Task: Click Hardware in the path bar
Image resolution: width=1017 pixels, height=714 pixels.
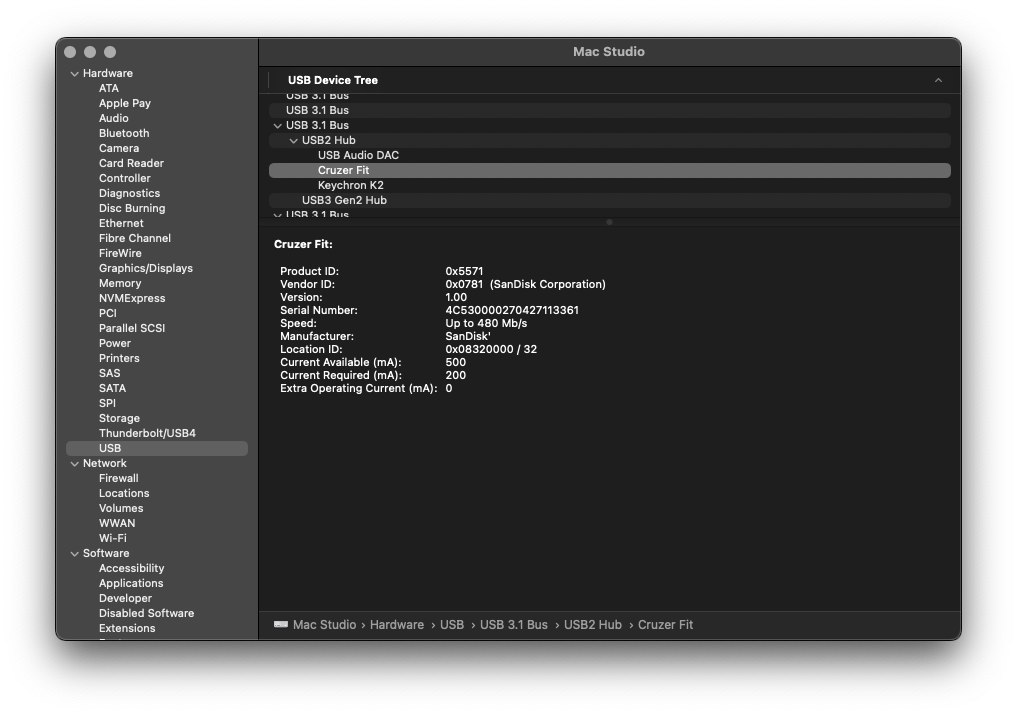Action: pos(397,625)
